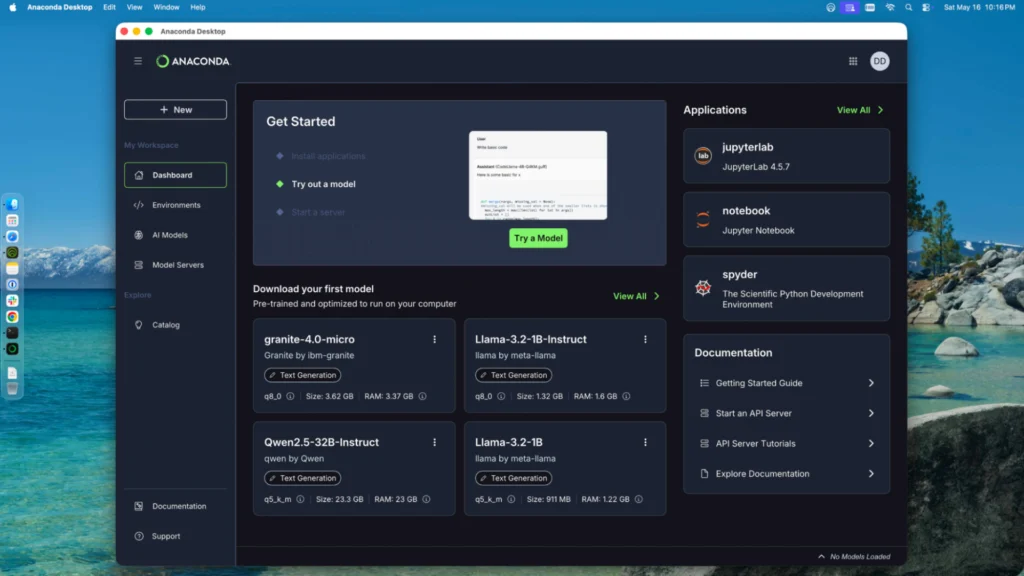Click the date and time in menu bar

(x=979, y=7)
